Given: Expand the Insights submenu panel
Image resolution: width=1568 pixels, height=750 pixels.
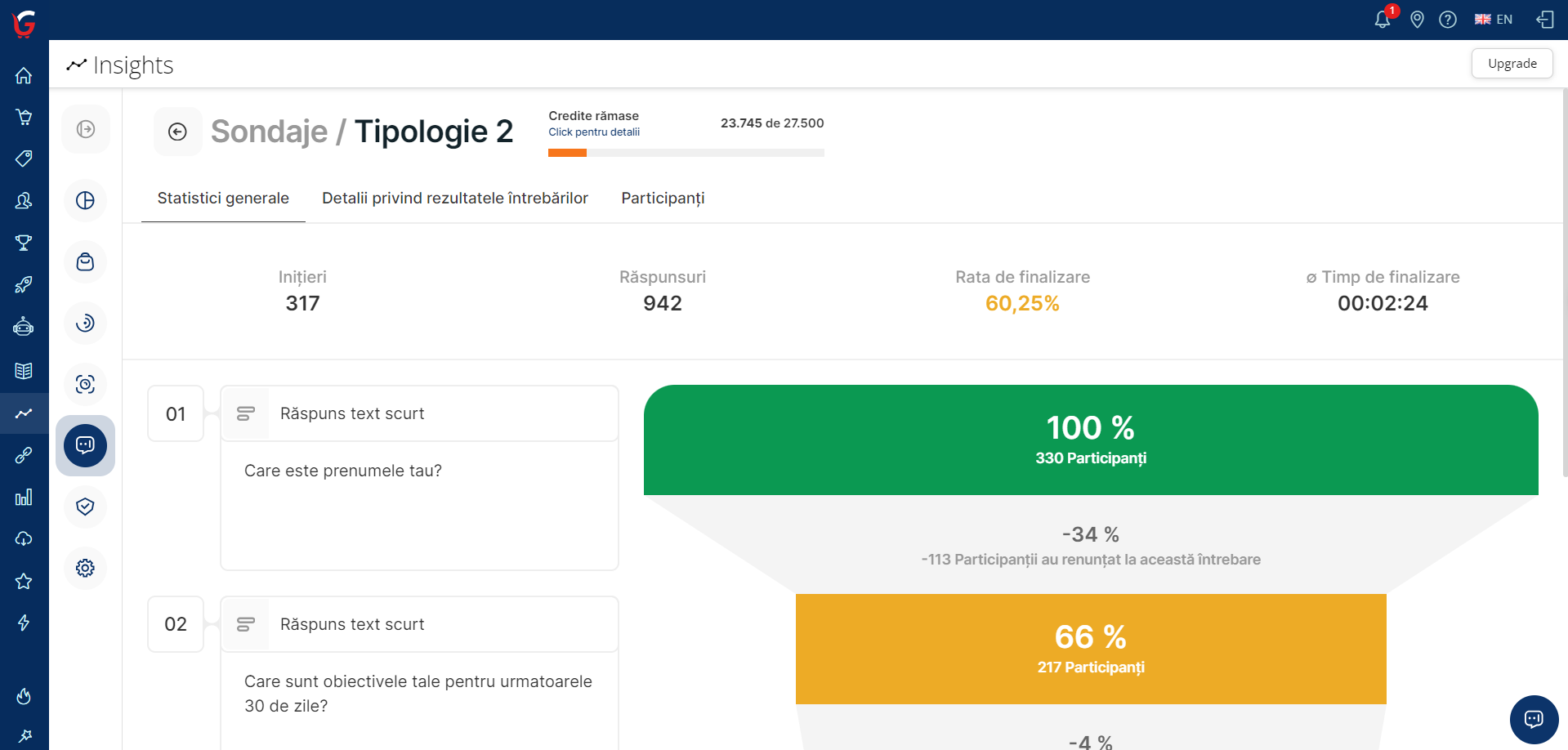Looking at the screenshot, I should (x=85, y=129).
